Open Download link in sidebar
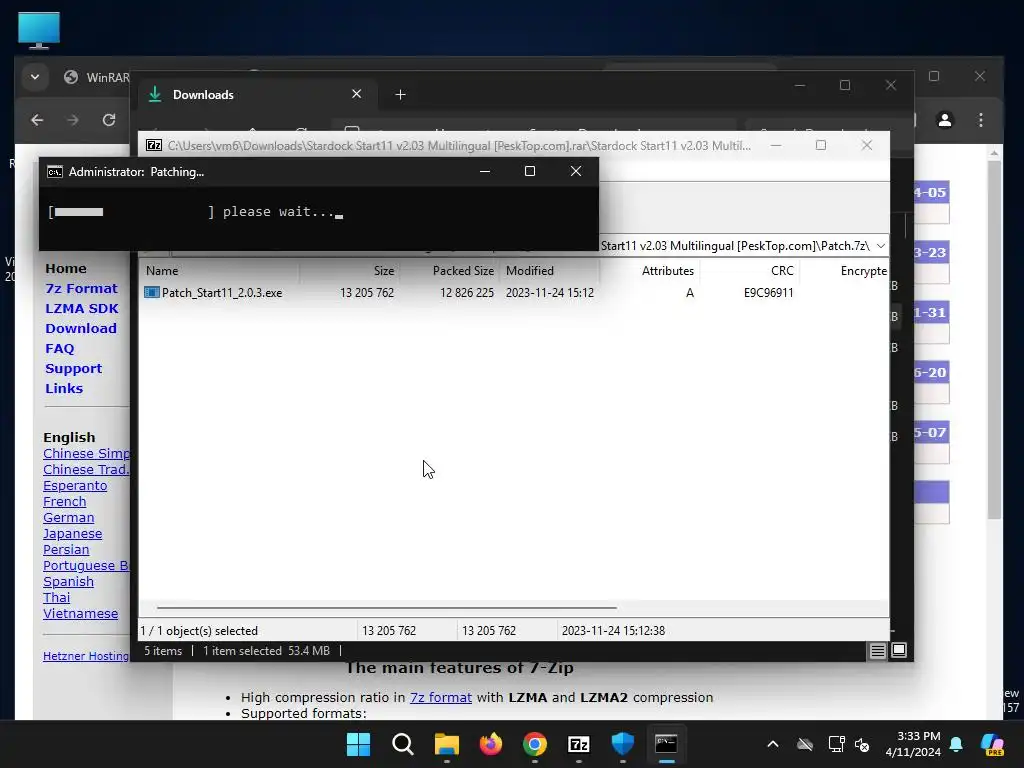Viewport: 1024px width, 768px height. coord(80,328)
